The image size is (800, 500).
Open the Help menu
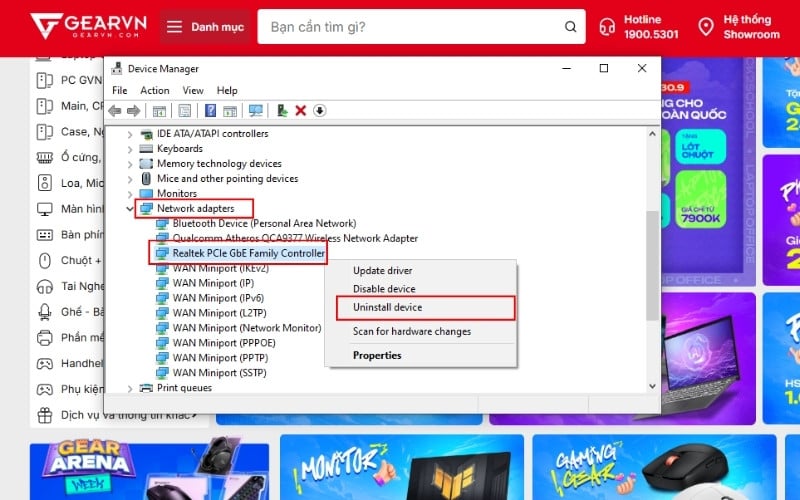[x=227, y=90]
